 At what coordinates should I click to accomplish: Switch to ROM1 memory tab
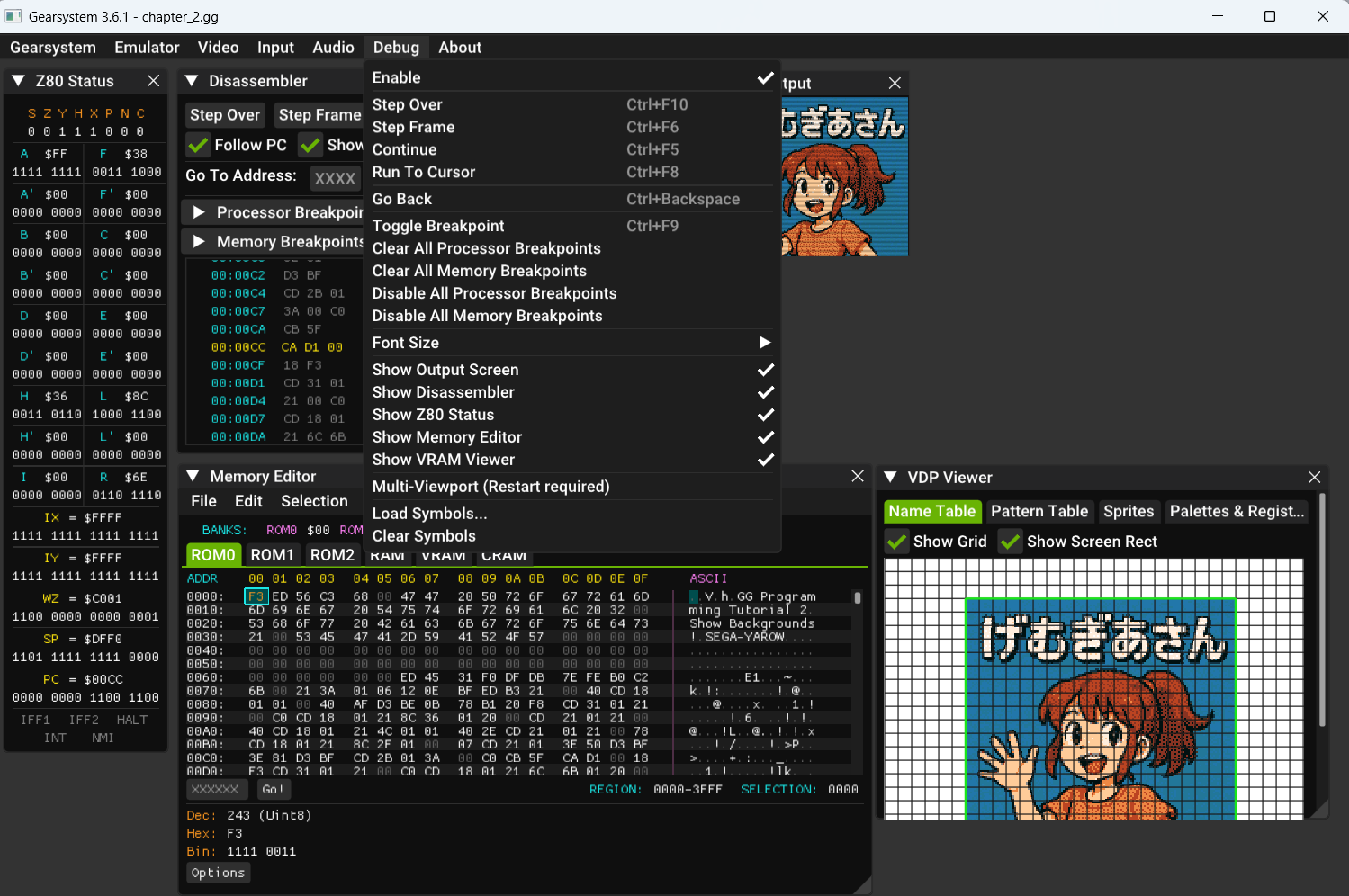click(x=273, y=555)
